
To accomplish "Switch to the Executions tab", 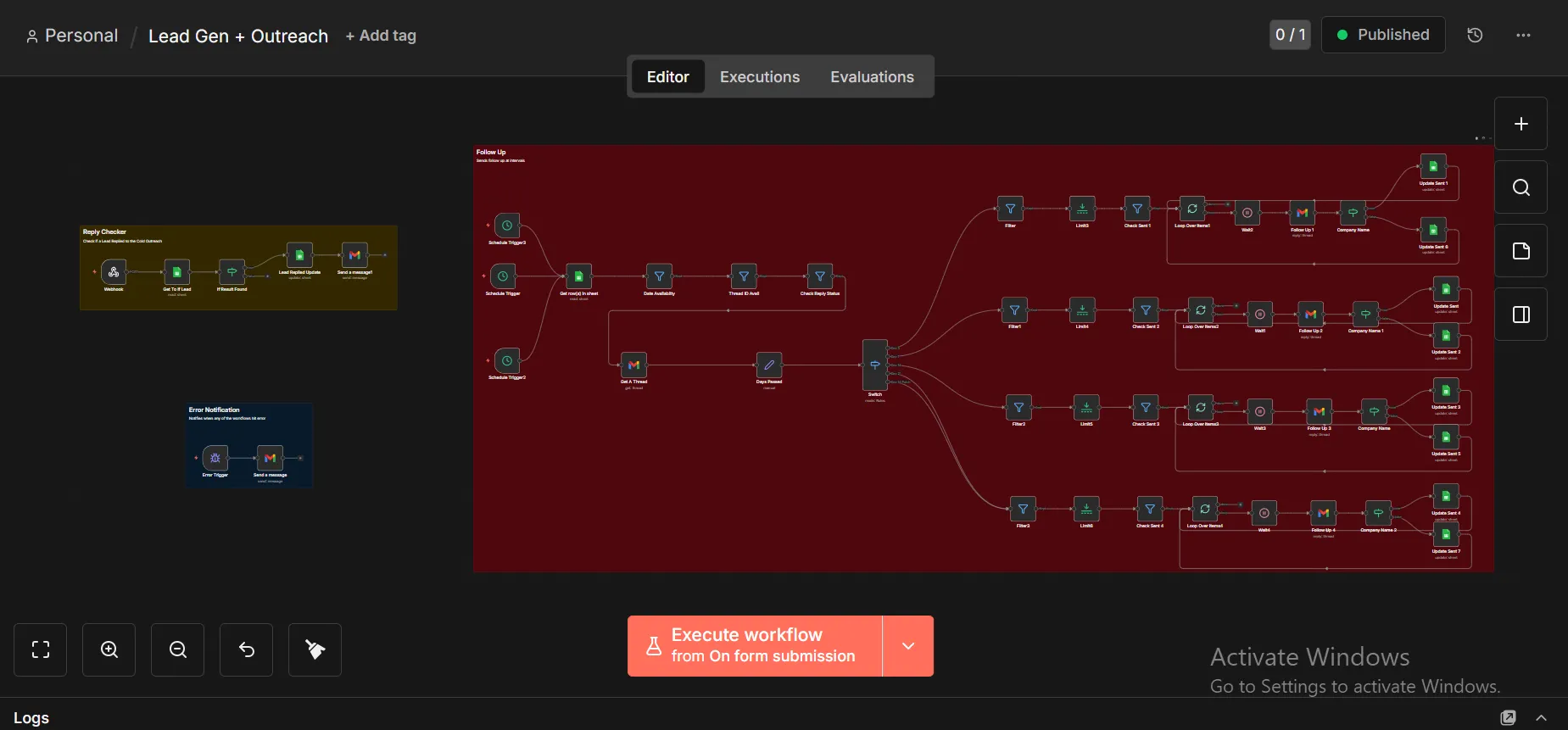I will (760, 76).
